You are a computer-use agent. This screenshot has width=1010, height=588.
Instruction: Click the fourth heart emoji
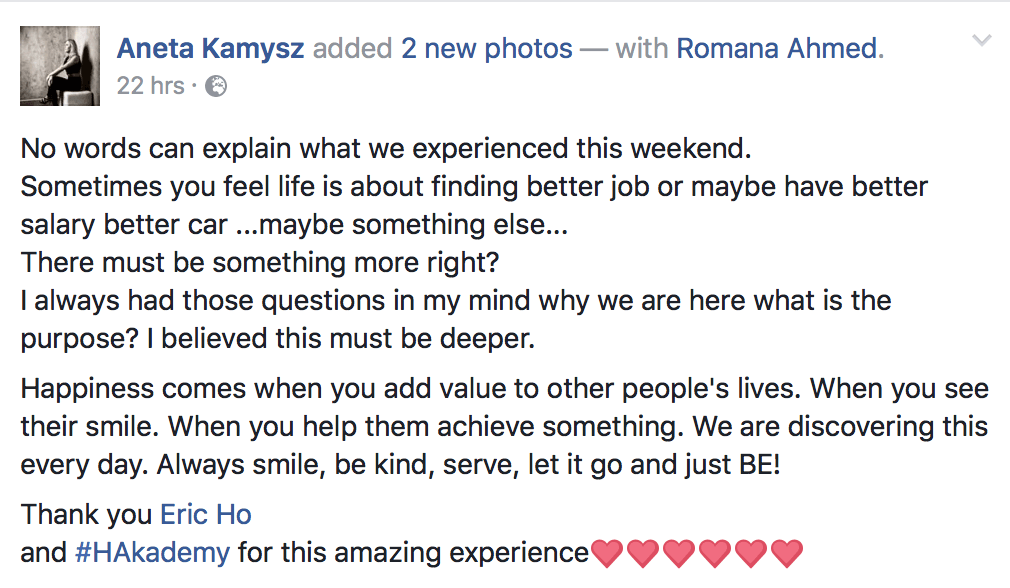[715, 552]
